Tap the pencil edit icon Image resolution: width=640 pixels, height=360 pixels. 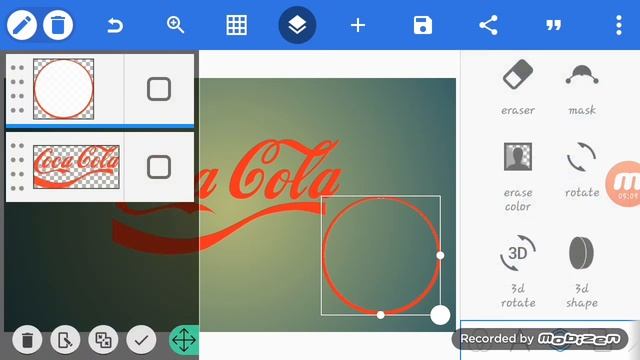22,25
